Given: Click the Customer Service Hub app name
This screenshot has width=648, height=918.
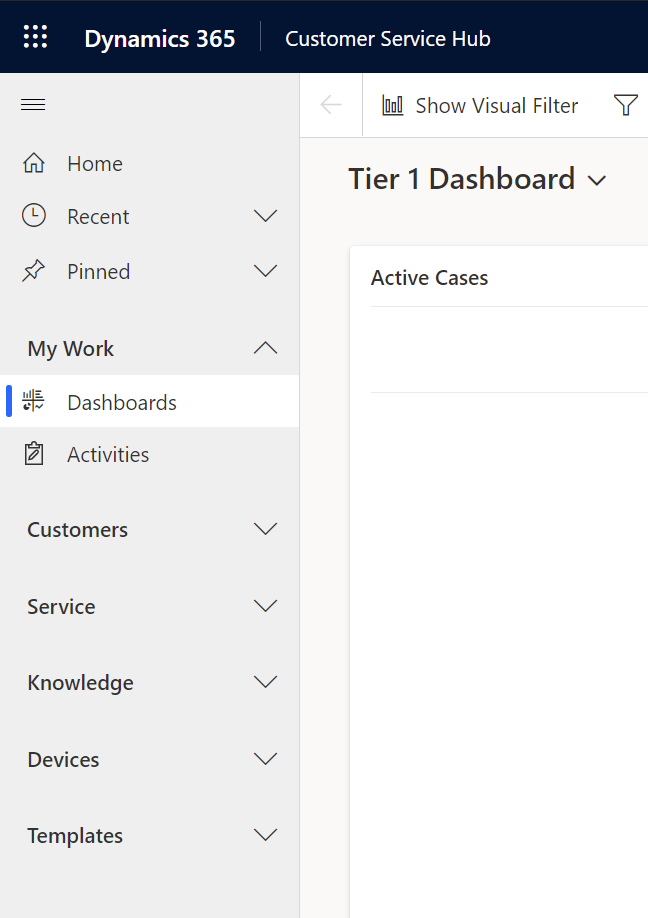Looking at the screenshot, I should (x=388, y=38).
